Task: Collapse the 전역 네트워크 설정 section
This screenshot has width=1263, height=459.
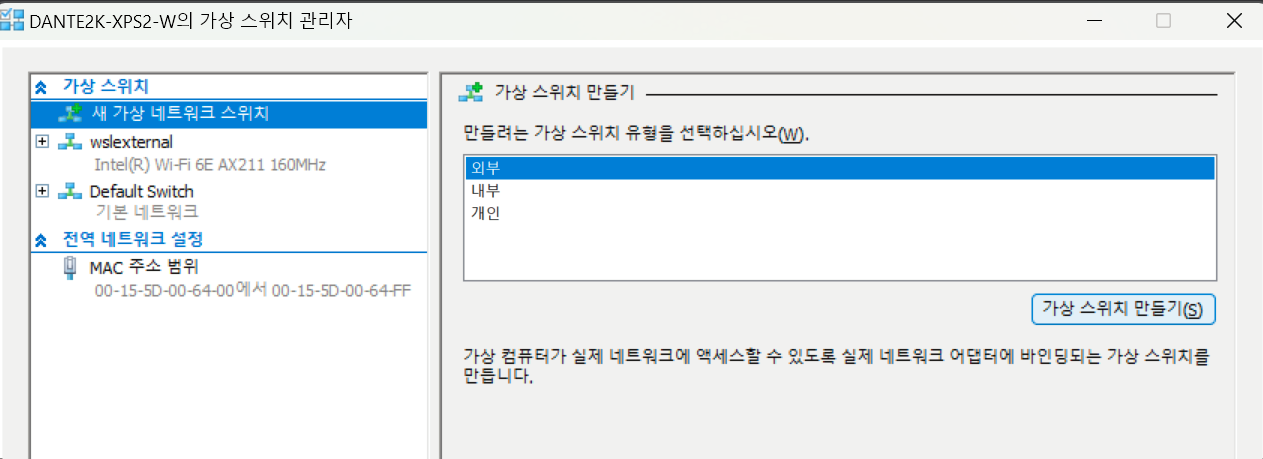Action: coord(41,240)
